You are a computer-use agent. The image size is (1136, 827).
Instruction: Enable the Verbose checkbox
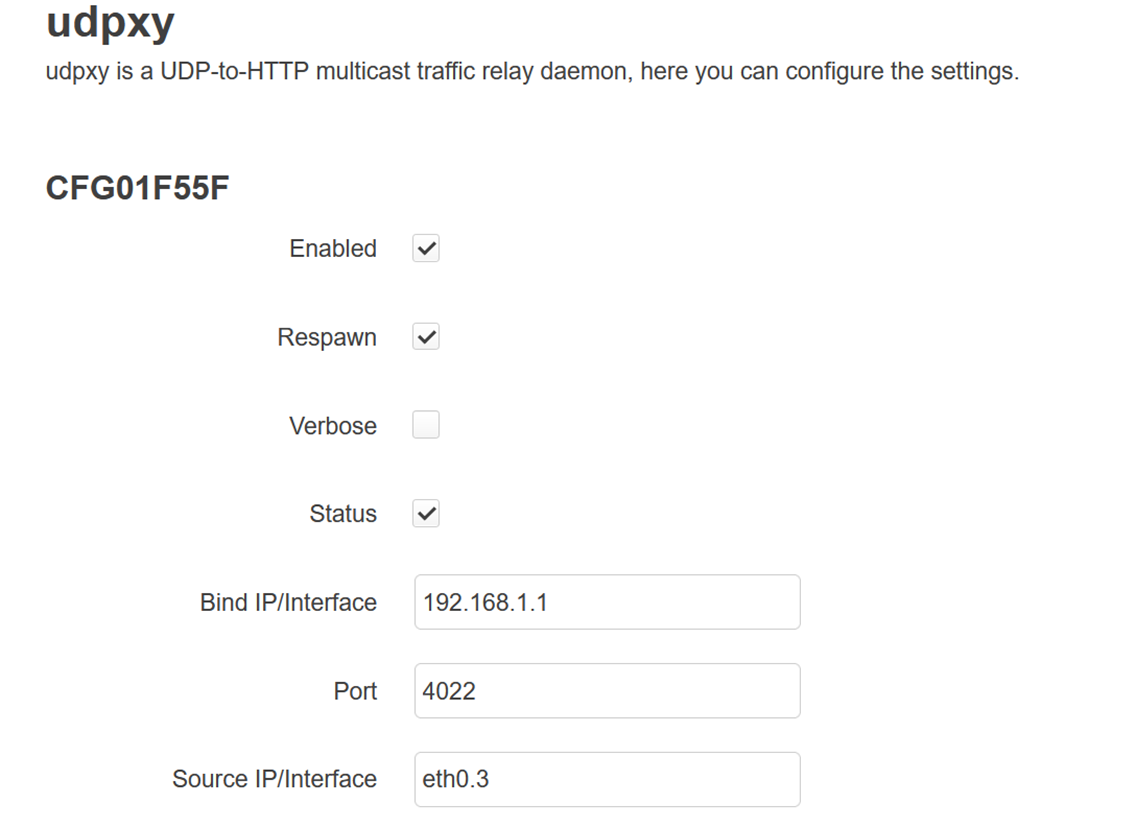(x=426, y=426)
